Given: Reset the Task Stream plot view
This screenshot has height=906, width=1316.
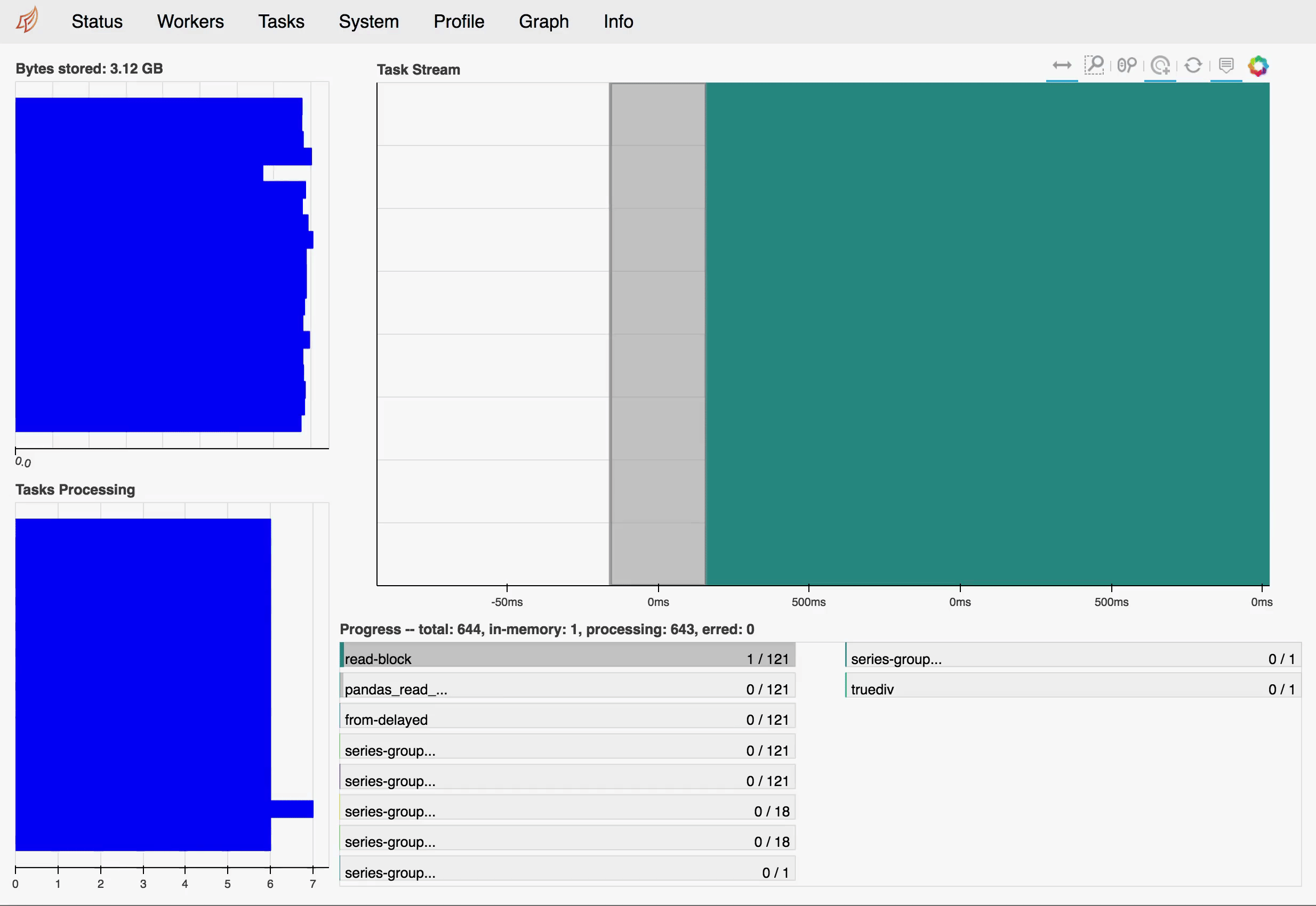Looking at the screenshot, I should pos(1193,66).
